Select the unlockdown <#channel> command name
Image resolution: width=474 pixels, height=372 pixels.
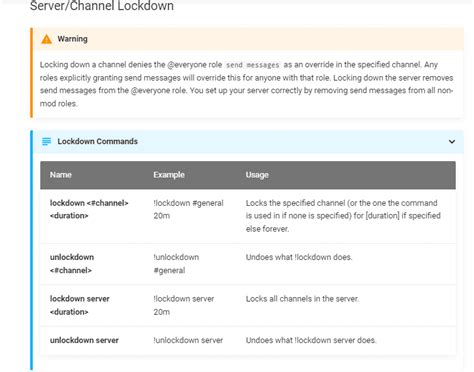(72, 264)
